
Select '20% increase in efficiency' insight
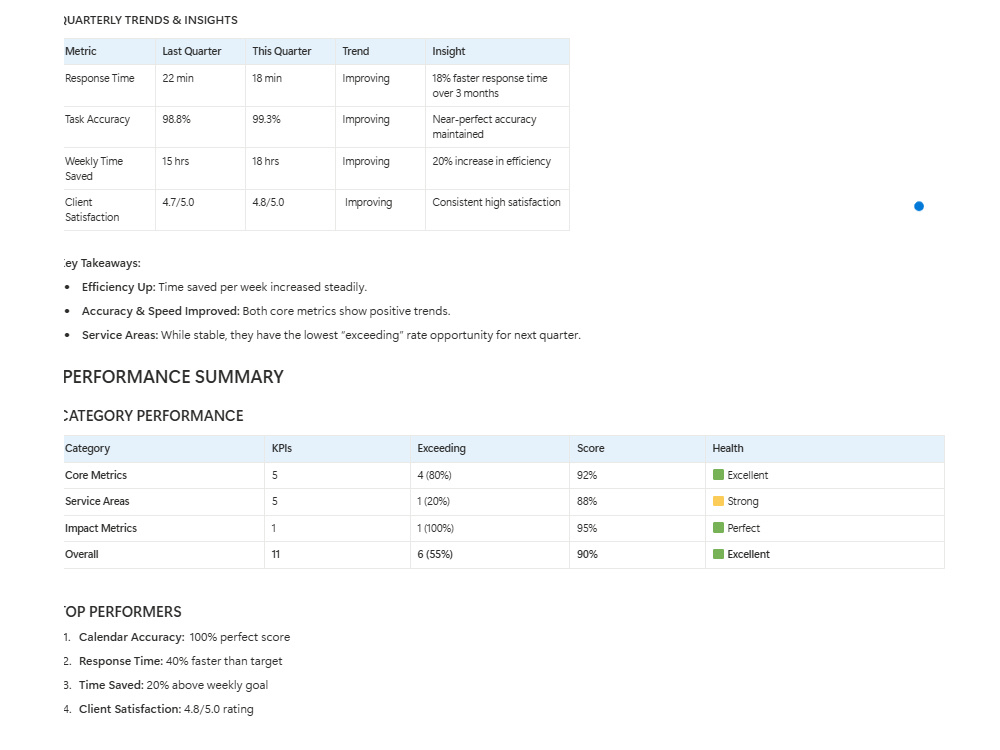(x=491, y=161)
